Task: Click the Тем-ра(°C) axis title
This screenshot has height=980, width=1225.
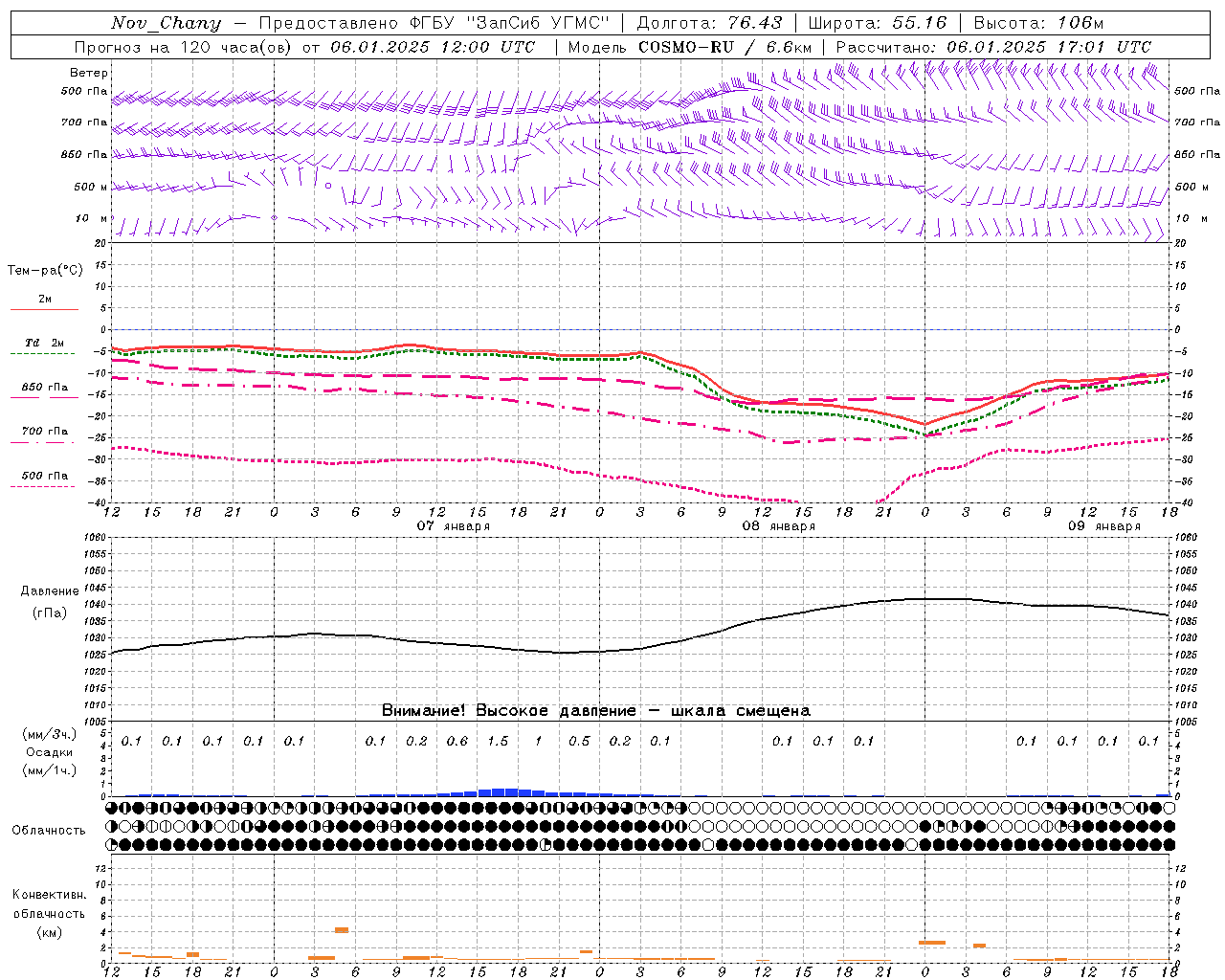Action: click(45, 271)
